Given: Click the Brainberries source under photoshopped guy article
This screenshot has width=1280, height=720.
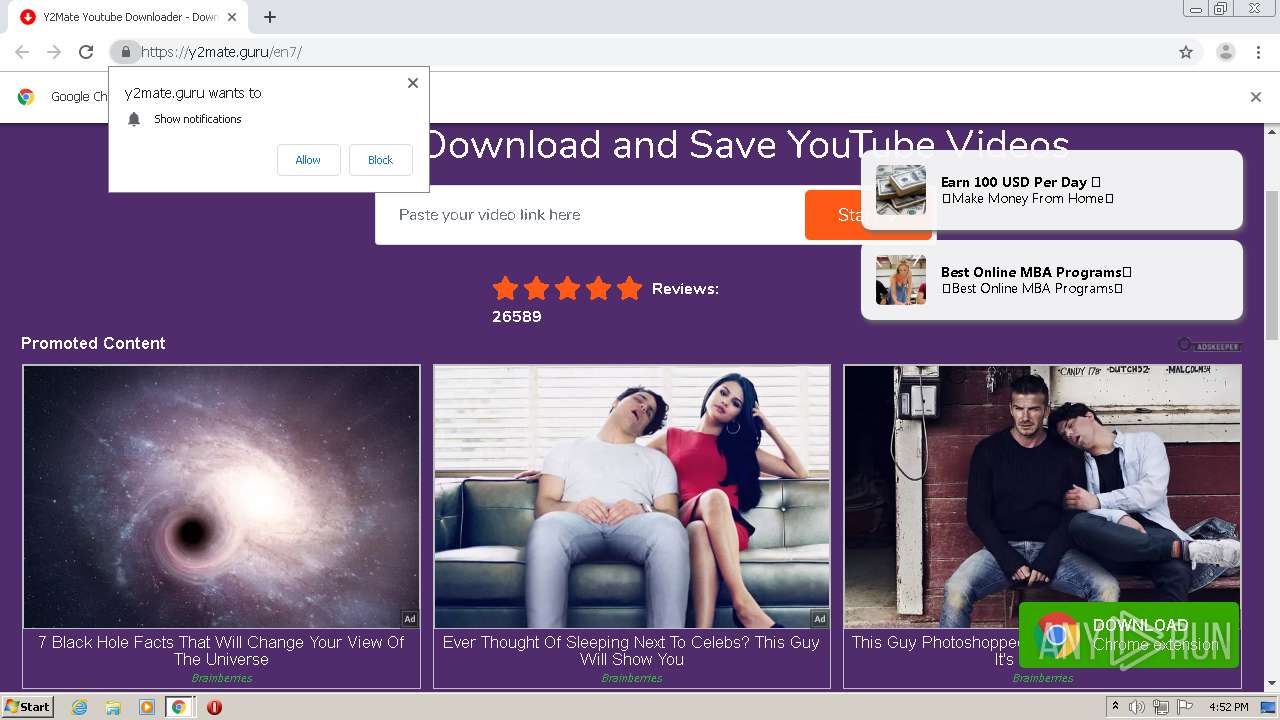Looking at the screenshot, I should (x=1042, y=678).
